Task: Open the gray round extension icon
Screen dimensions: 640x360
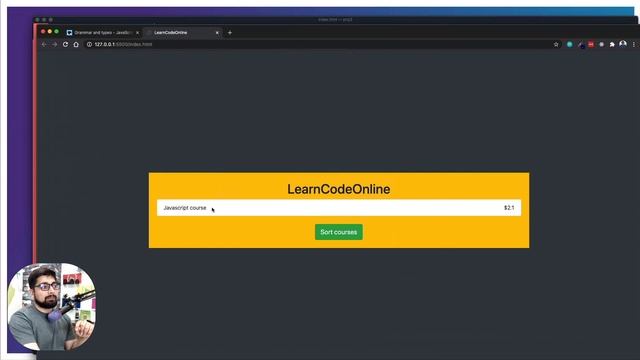Action: click(602, 44)
